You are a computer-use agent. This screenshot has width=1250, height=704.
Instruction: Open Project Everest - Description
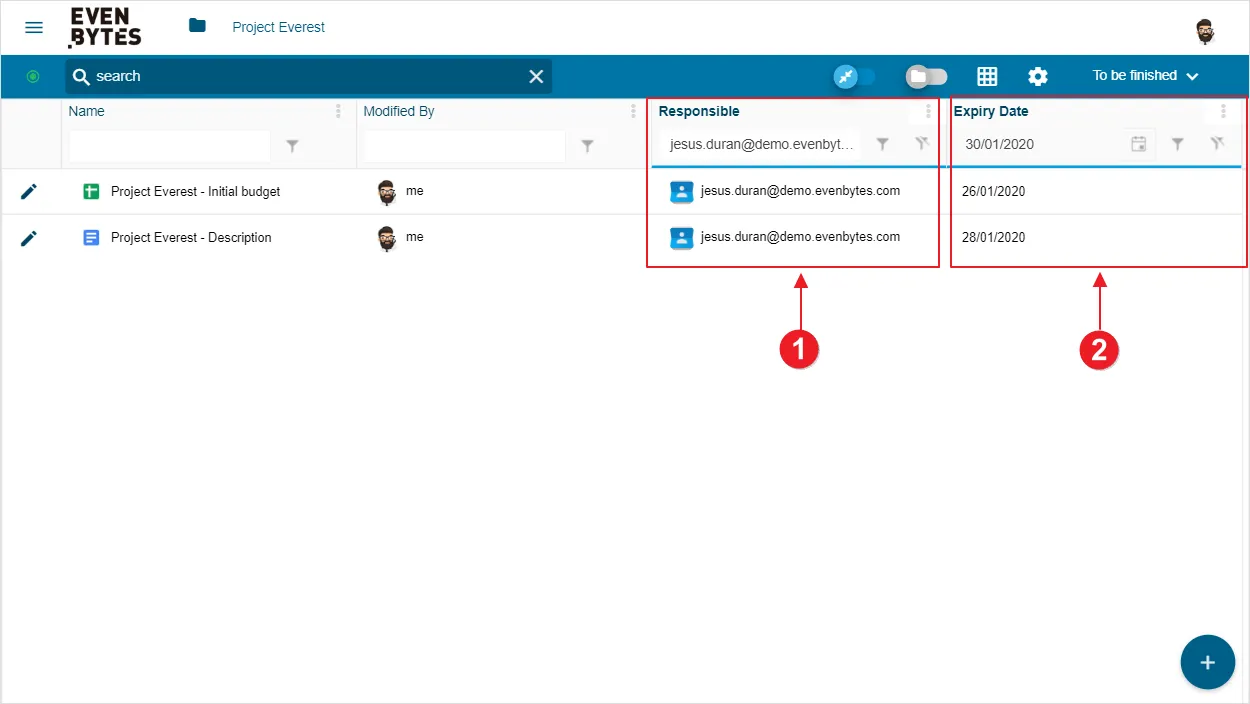click(191, 237)
